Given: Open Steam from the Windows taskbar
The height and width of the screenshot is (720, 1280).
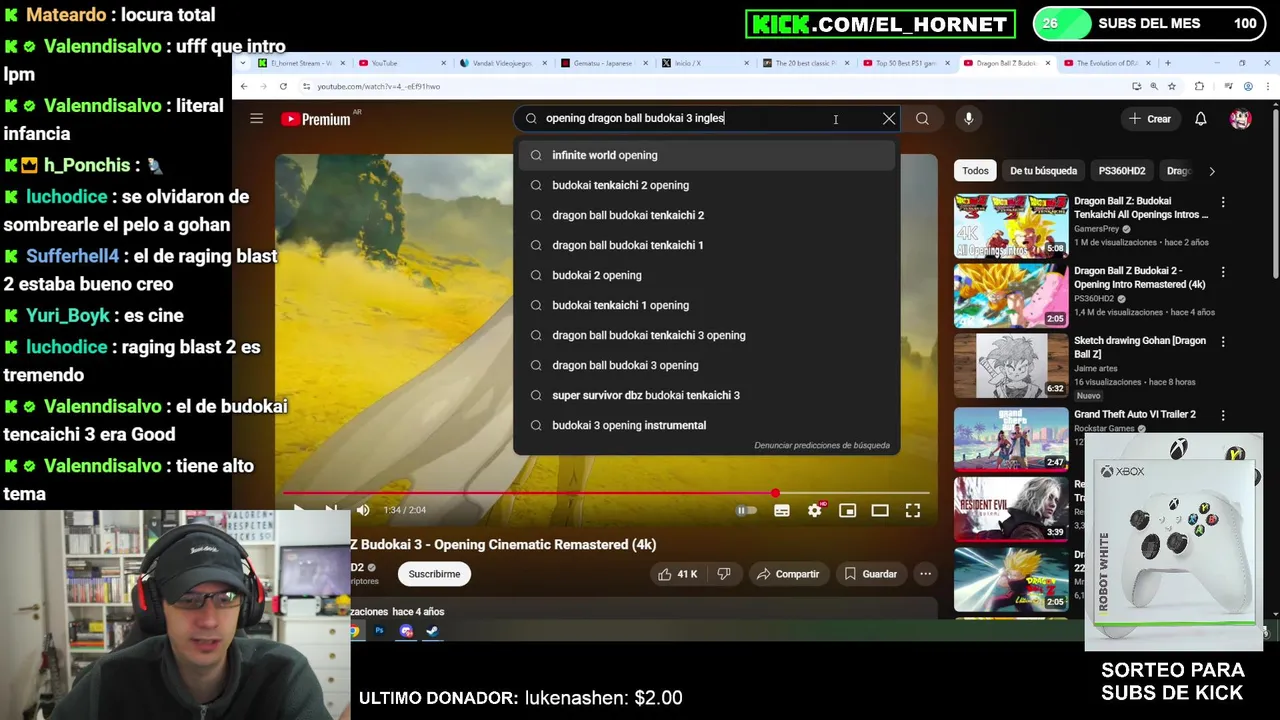Looking at the screenshot, I should 432,631.
